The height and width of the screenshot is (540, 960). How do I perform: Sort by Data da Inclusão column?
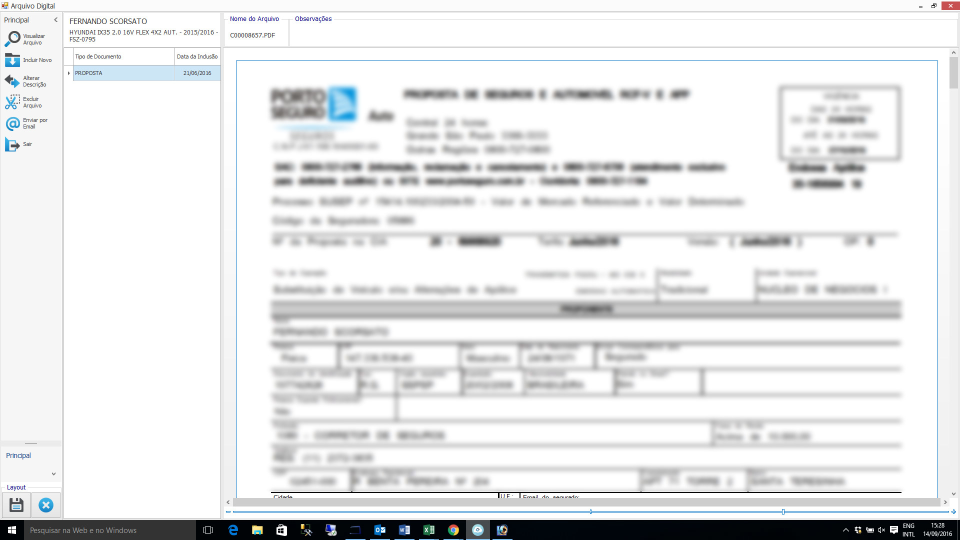(197, 56)
